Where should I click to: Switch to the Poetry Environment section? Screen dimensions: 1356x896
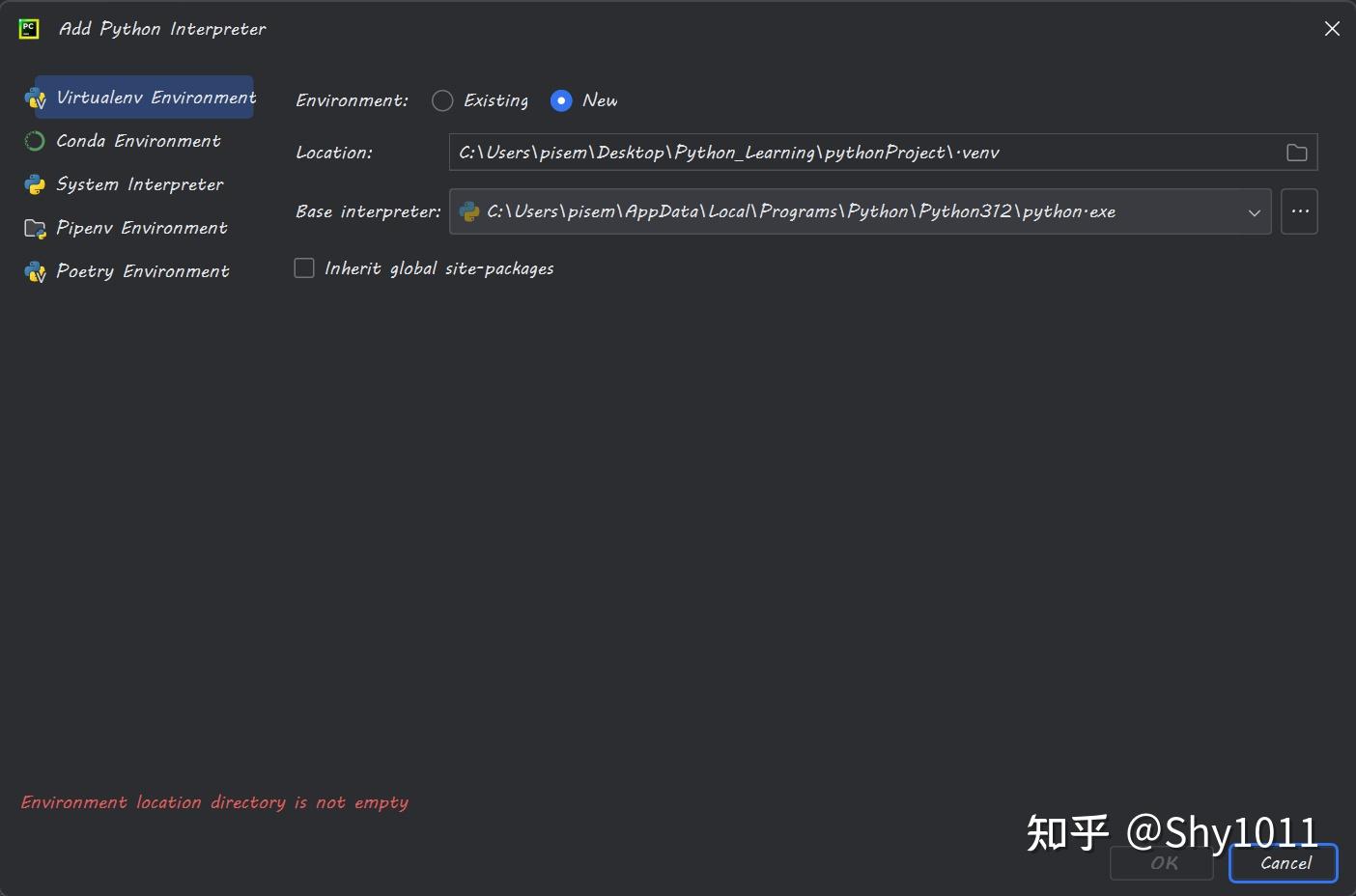coord(143,271)
